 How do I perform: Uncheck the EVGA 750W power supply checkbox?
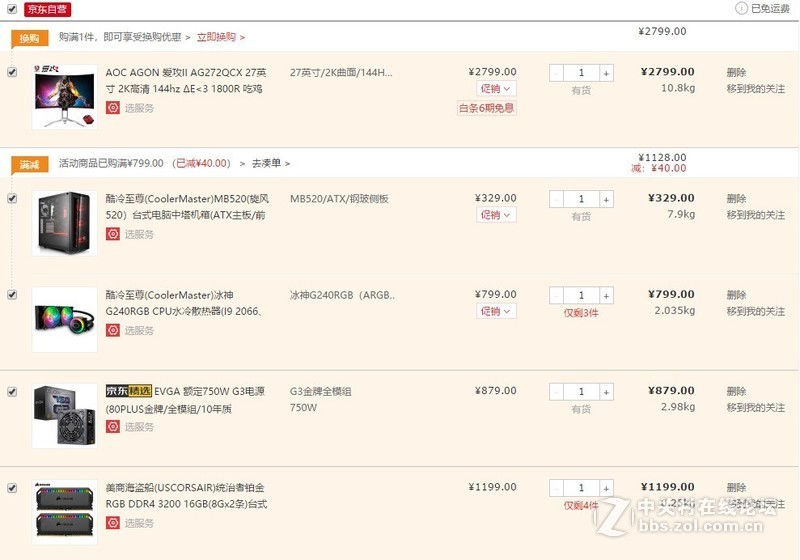[12, 391]
